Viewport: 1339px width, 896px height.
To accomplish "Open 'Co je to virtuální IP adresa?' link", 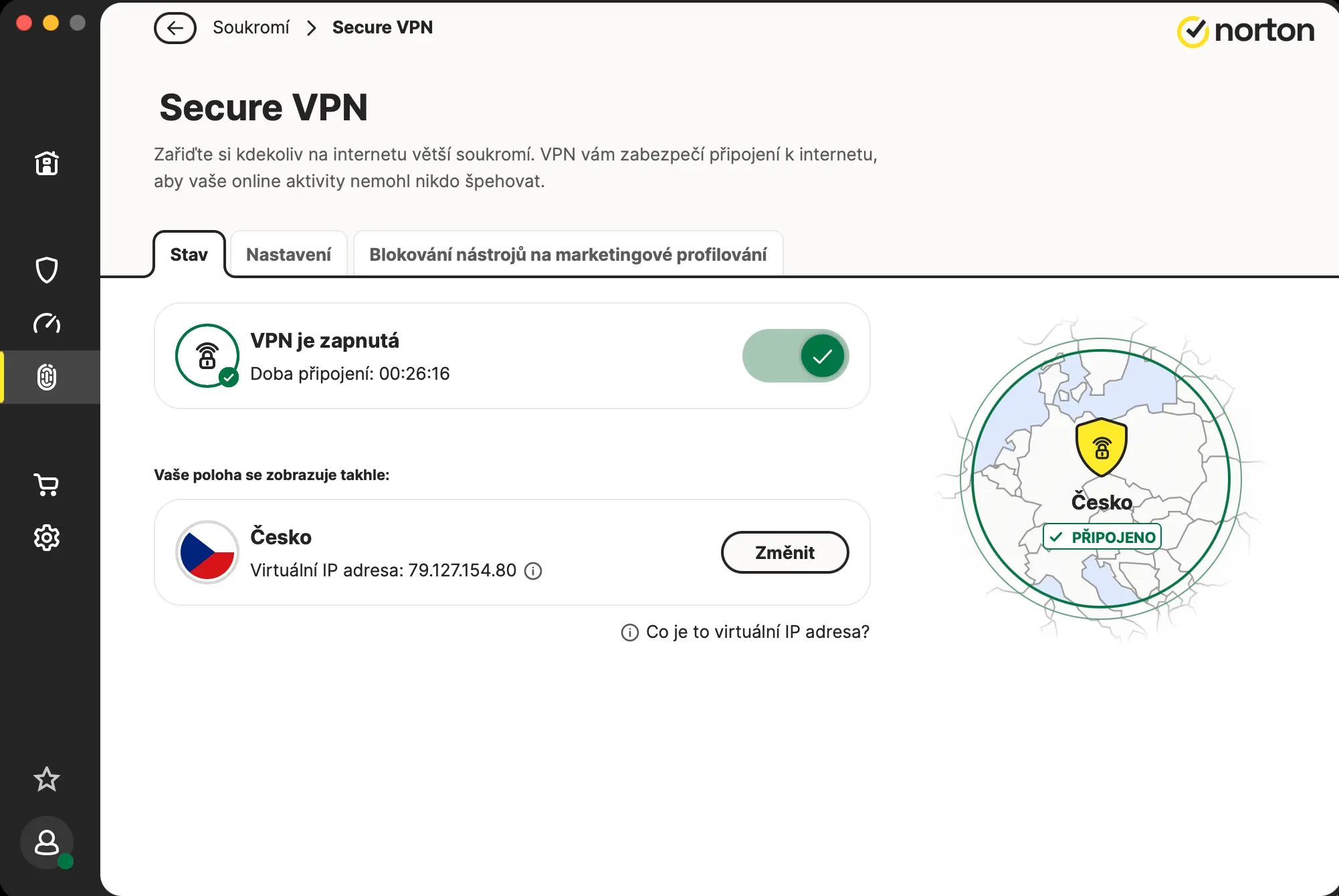I will (757, 632).
